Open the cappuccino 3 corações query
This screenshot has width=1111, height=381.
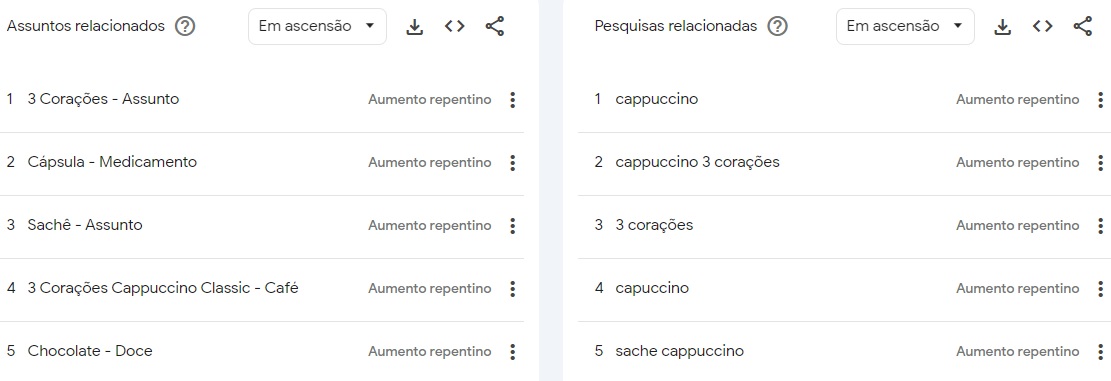tap(697, 162)
